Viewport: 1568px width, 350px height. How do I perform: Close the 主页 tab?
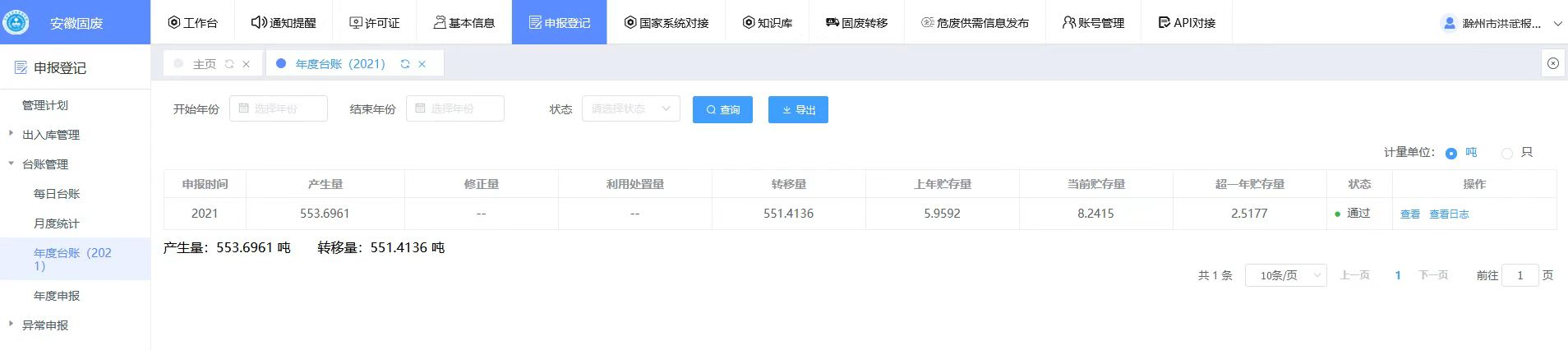tap(246, 64)
